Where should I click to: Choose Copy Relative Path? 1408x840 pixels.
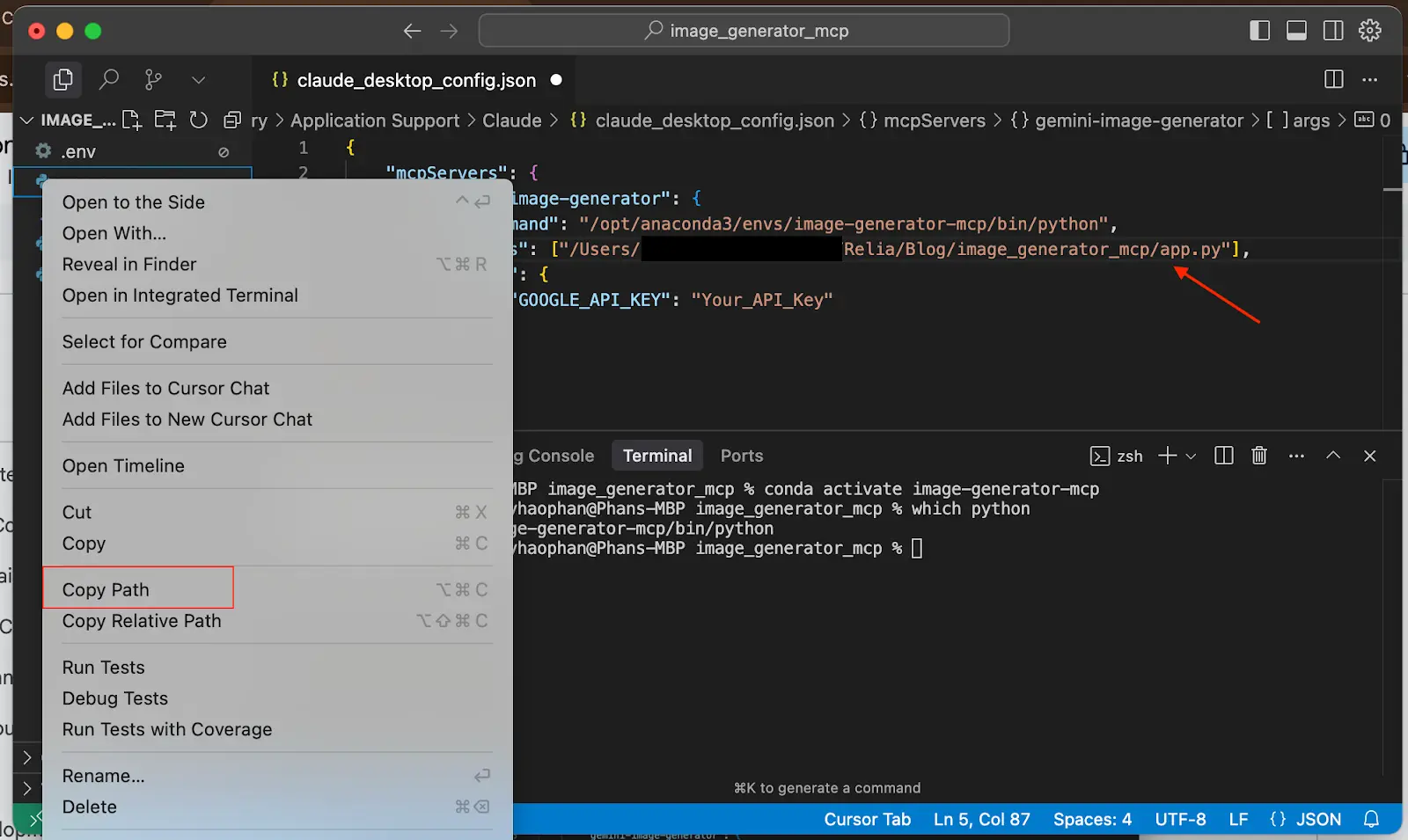tap(277, 621)
